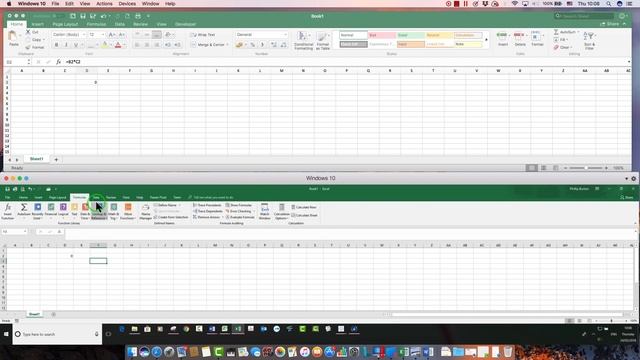Click fx insert function beside Mac formula bar
640x360 pixels.
click(x=58, y=62)
